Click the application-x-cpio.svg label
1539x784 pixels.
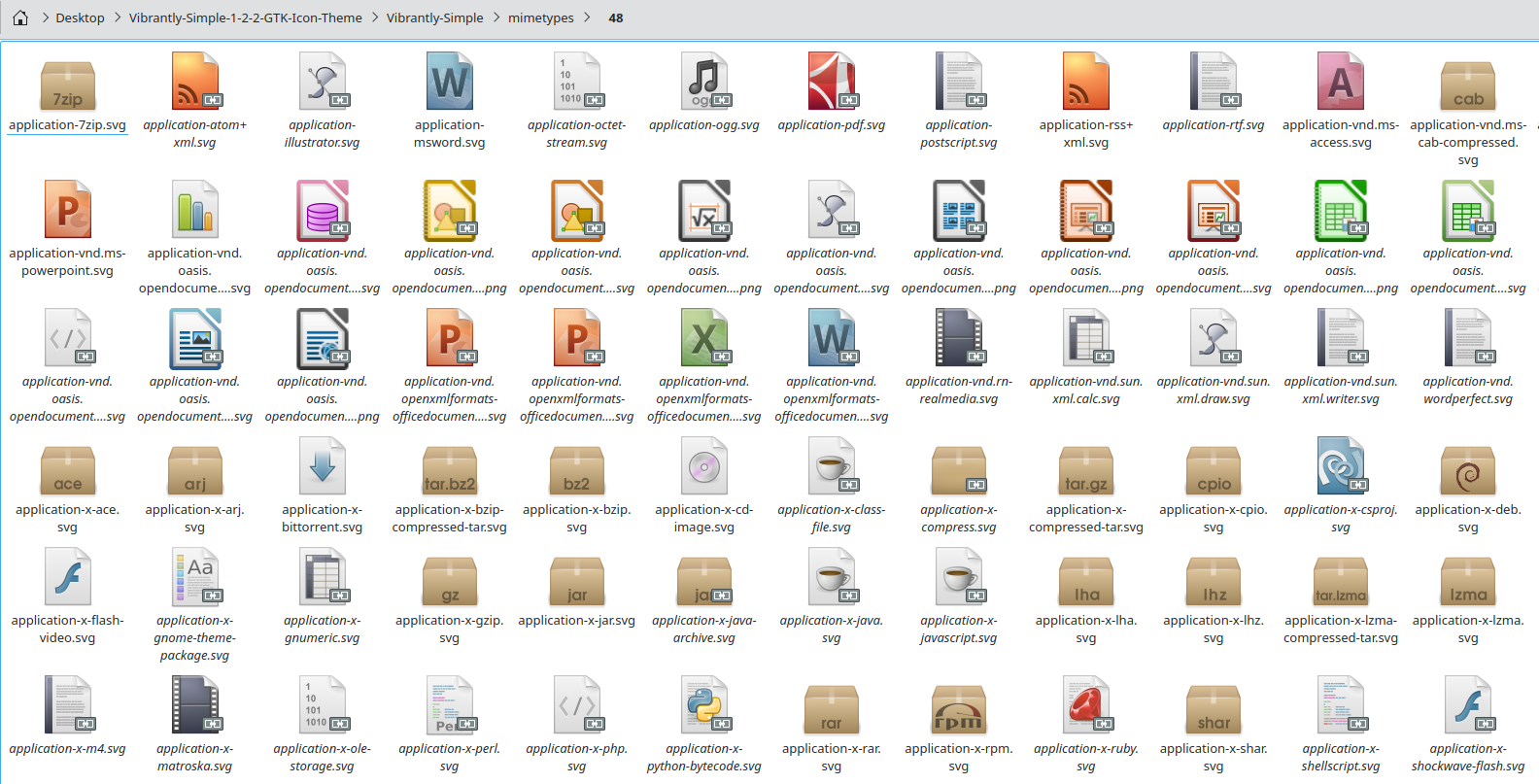(1214, 519)
